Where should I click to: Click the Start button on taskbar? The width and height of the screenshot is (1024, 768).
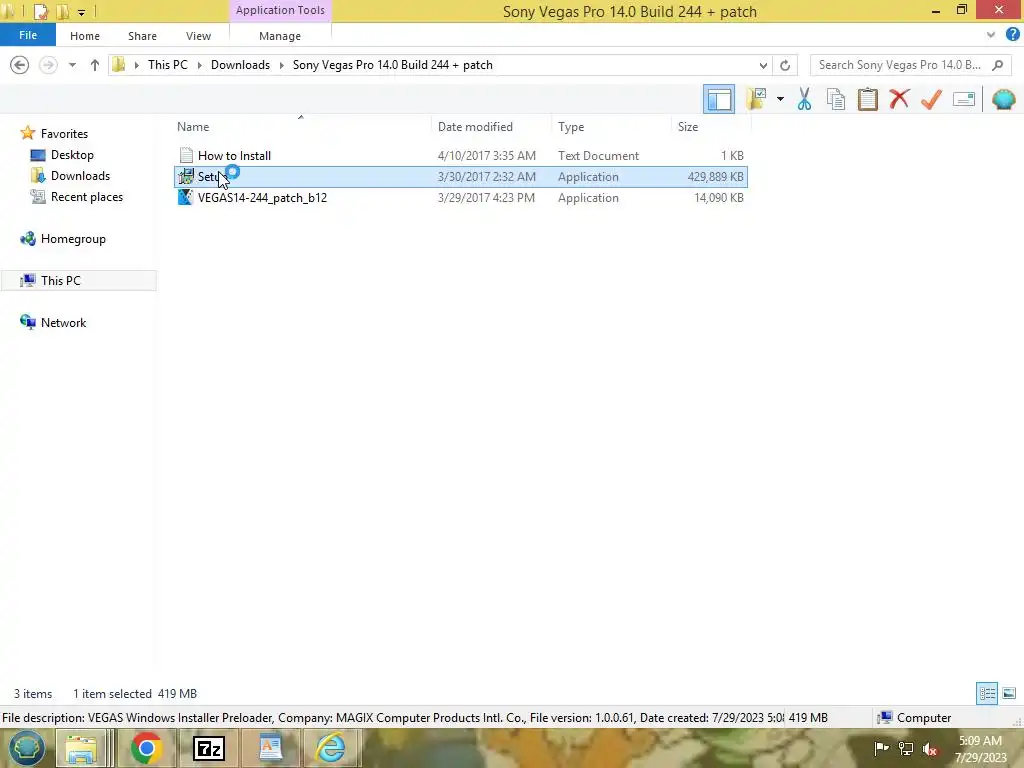click(x=26, y=748)
